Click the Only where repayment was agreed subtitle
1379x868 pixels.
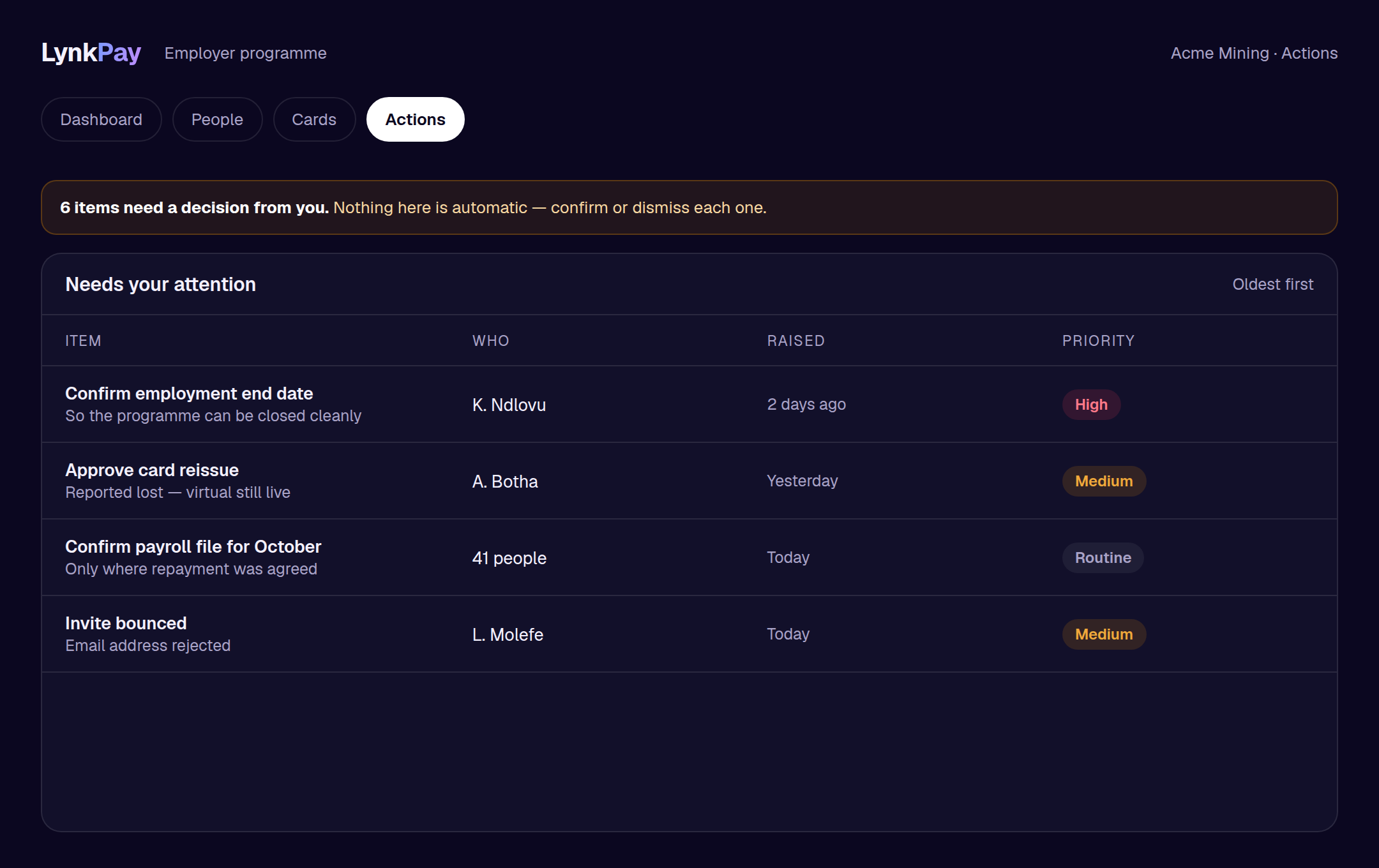(191, 569)
